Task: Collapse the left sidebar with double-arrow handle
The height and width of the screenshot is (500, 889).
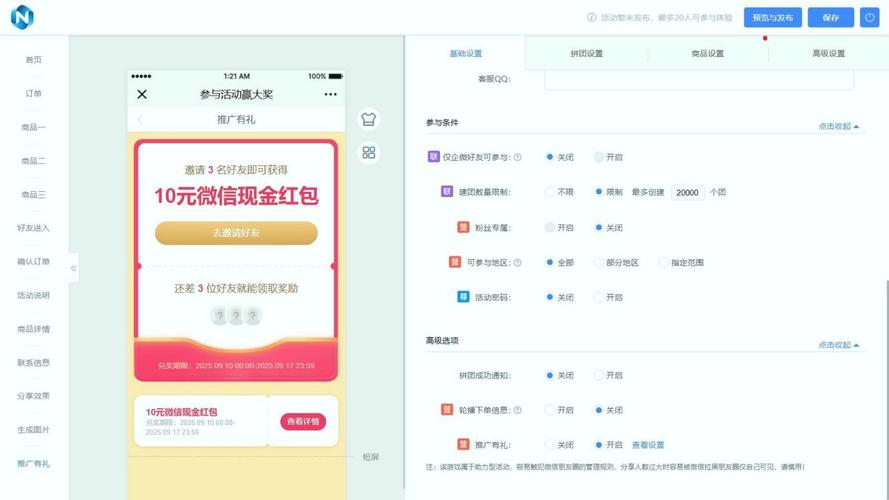Action: [73, 268]
